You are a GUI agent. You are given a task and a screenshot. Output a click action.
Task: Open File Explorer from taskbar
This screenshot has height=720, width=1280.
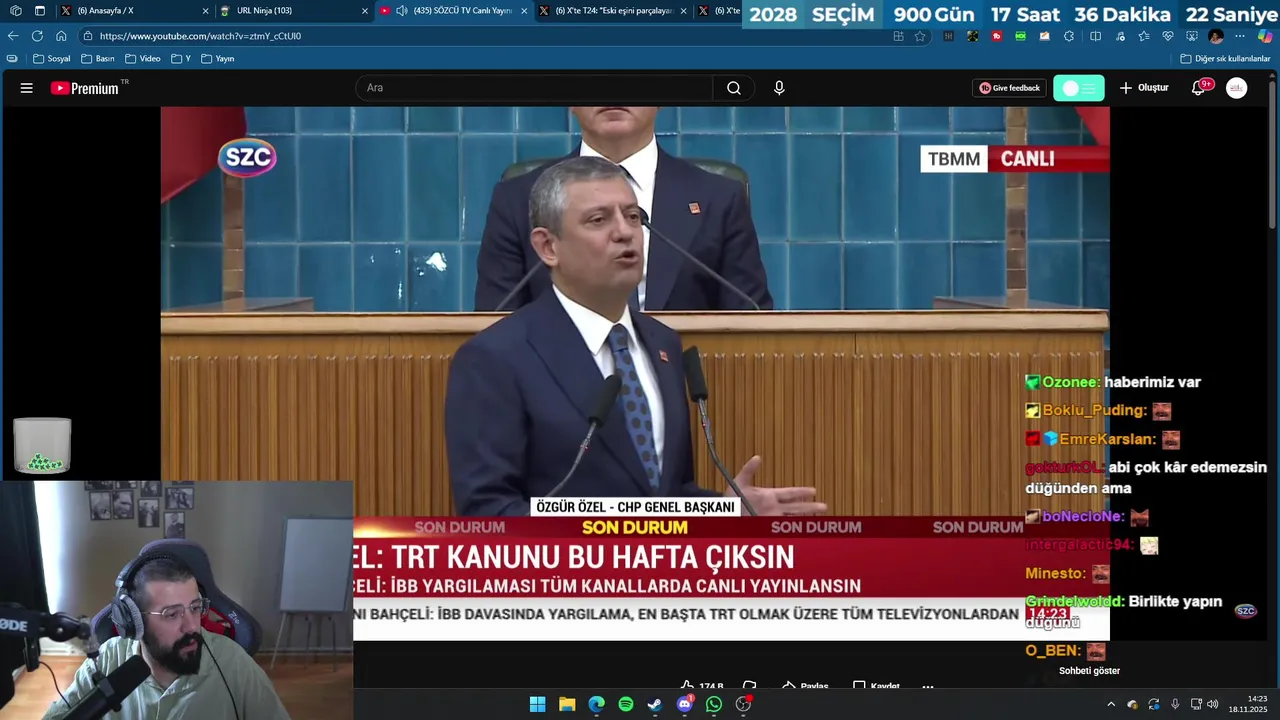pyautogui.click(x=567, y=704)
